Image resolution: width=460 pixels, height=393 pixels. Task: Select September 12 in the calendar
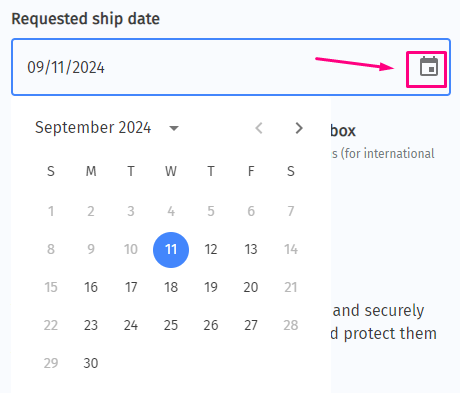(x=211, y=249)
